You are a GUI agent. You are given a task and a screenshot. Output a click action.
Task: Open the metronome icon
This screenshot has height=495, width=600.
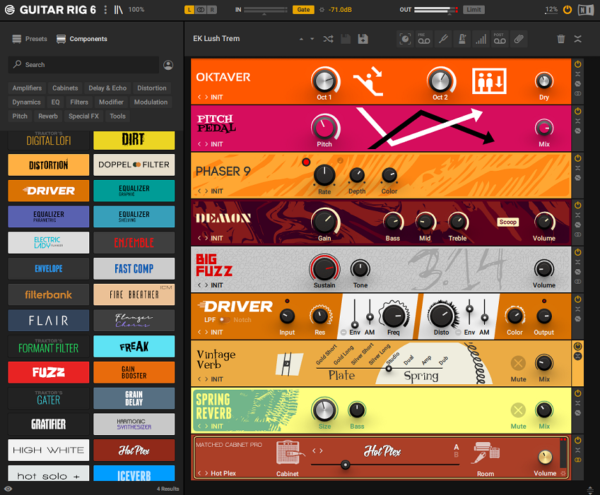[462, 39]
